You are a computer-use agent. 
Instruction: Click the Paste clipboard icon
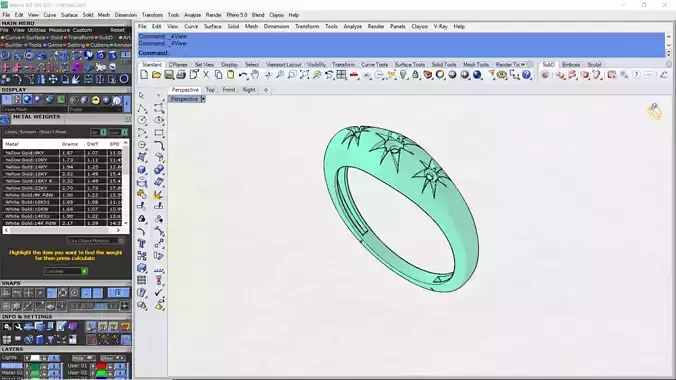[x=231, y=75]
